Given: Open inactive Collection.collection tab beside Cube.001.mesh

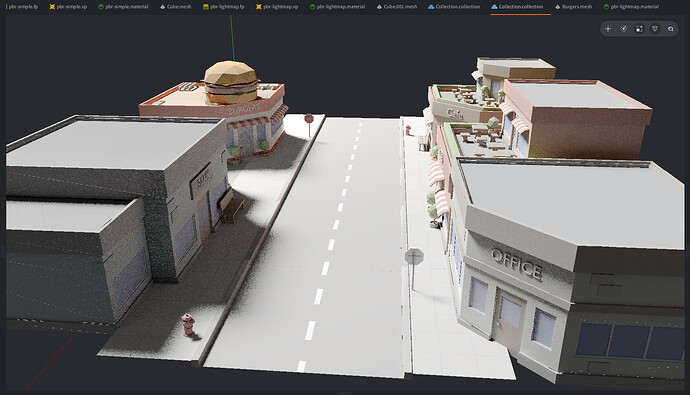Looking at the screenshot, I should tap(454, 7).
